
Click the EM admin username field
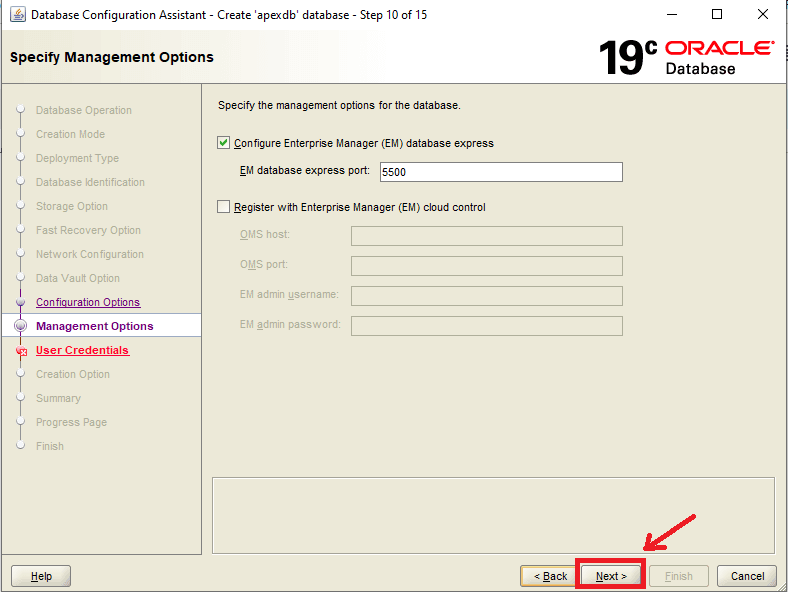coord(486,296)
